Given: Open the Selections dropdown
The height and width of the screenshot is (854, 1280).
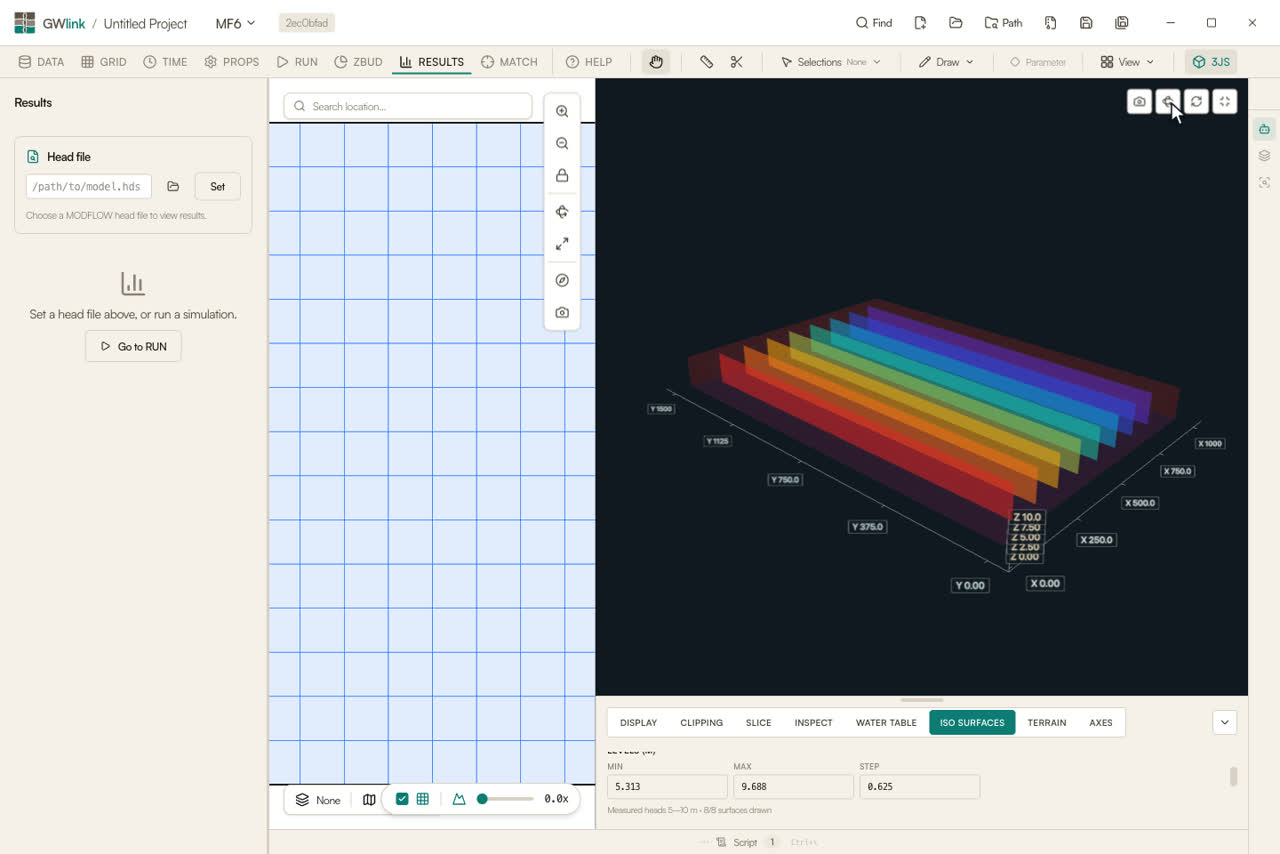Looking at the screenshot, I should [x=831, y=62].
